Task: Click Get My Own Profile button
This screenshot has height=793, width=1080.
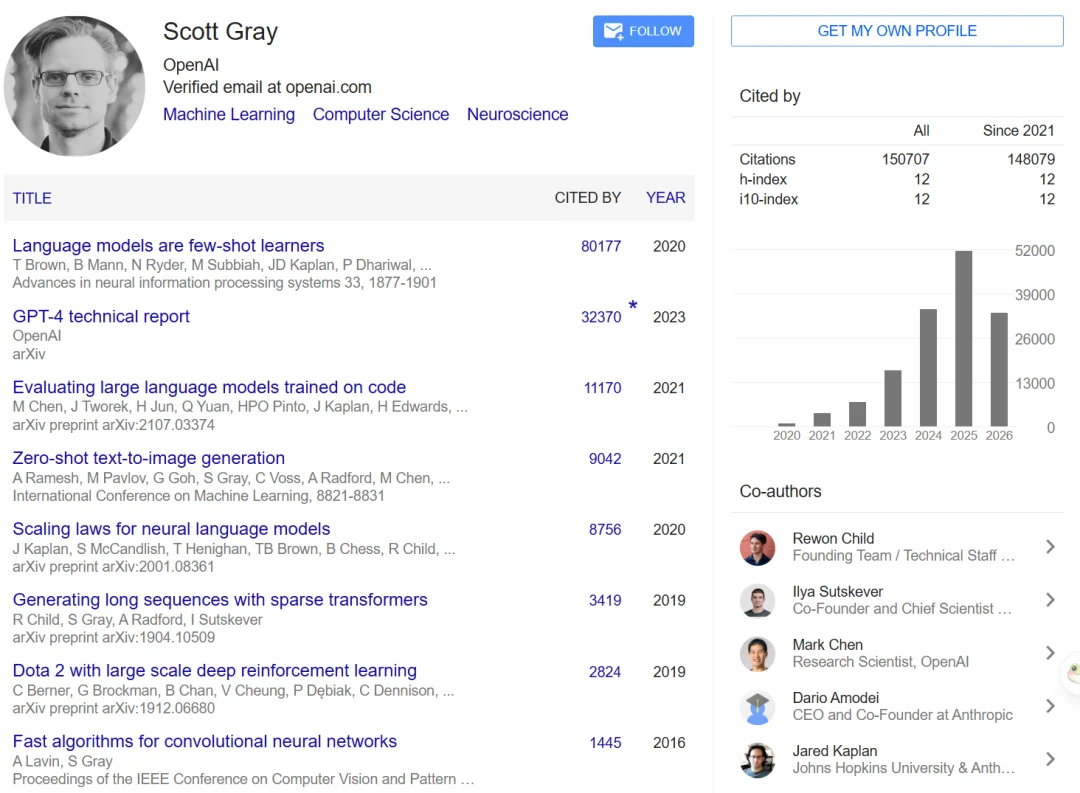Action: point(897,31)
